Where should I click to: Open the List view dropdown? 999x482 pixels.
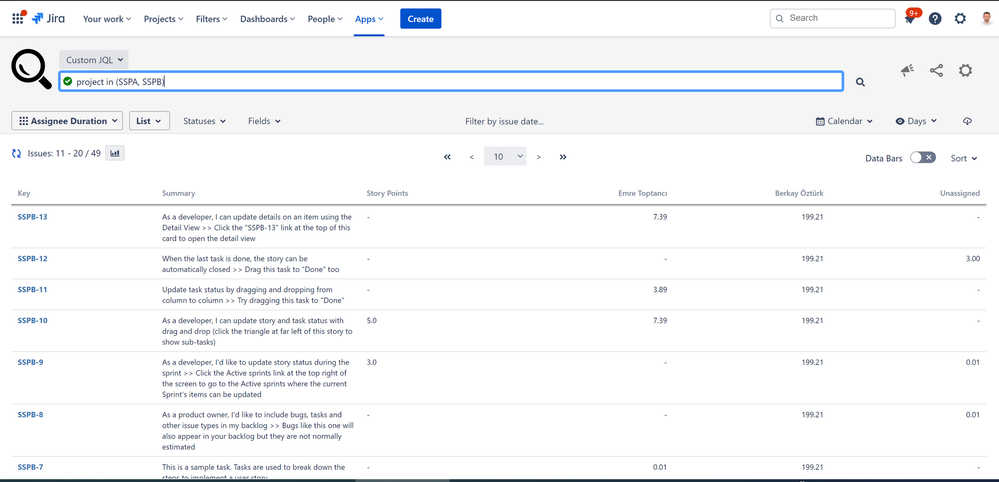tap(150, 121)
